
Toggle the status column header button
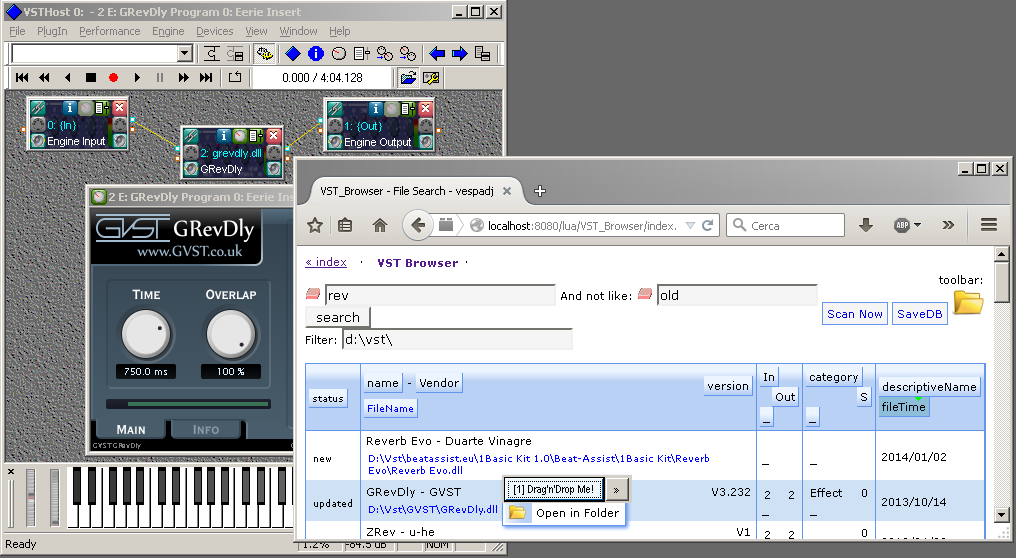click(x=328, y=399)
